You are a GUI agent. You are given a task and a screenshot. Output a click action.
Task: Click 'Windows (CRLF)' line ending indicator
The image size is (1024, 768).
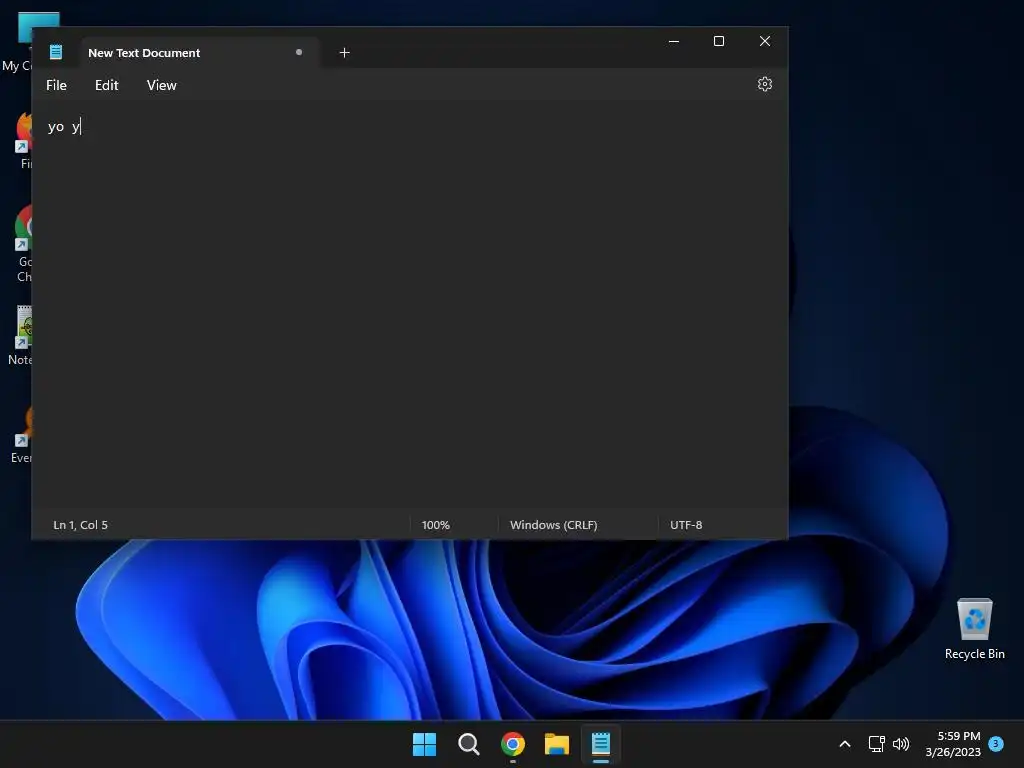[554, 525]
